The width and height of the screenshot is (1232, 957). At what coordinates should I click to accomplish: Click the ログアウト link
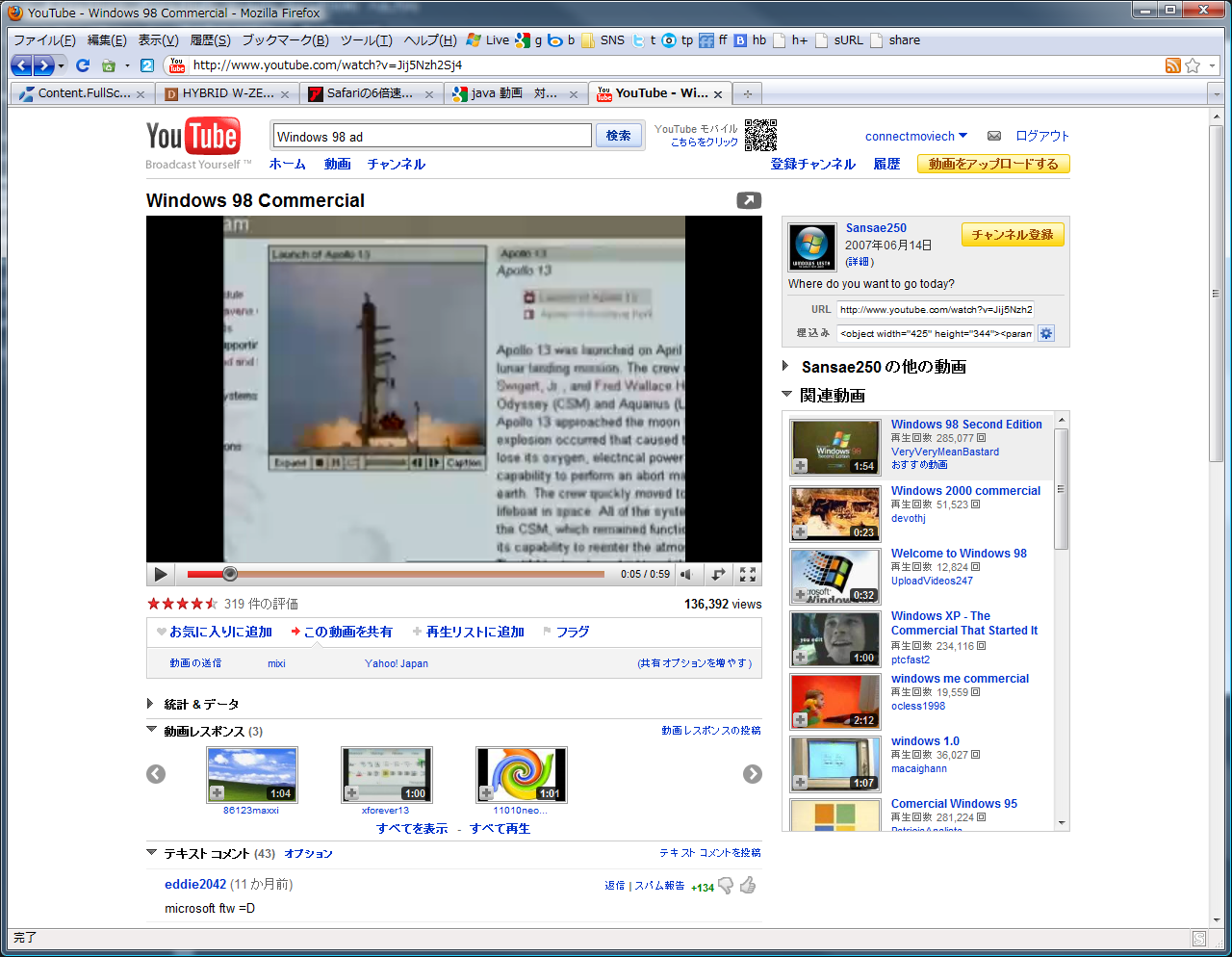(1042, 136)
